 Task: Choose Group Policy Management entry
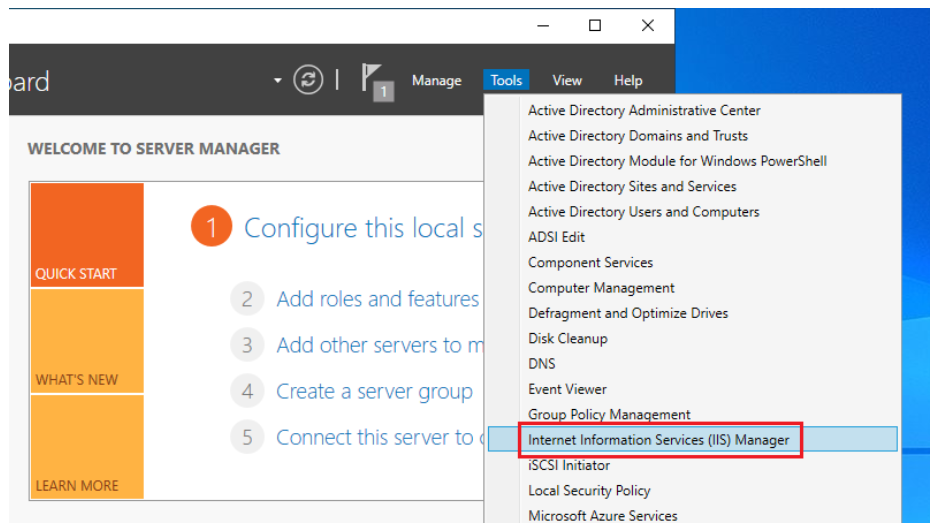[609, 415]
